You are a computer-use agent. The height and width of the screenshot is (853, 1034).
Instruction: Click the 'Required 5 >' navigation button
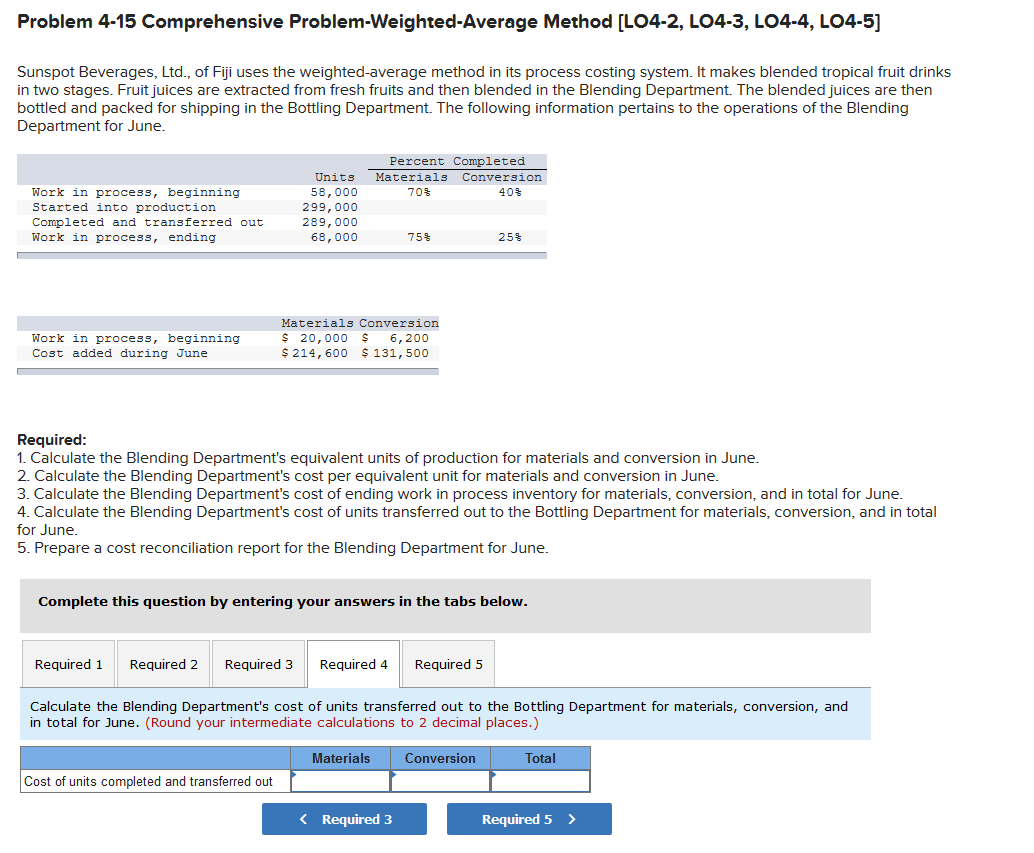point(529,818)
